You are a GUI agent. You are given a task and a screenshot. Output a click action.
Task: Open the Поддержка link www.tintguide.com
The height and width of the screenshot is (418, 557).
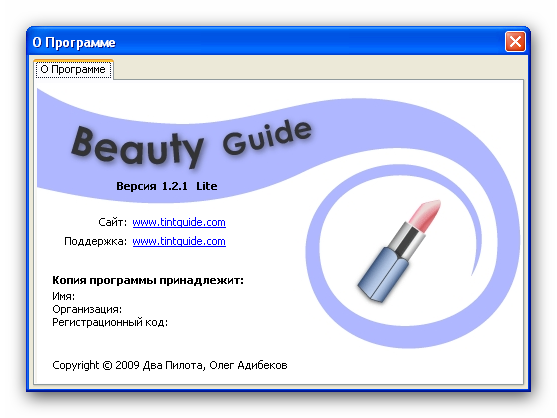pyautogui.click(x=179, y=241)
